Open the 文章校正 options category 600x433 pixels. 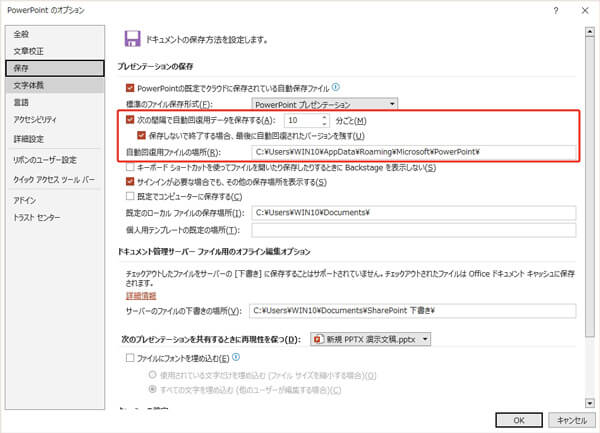[55, 51]
